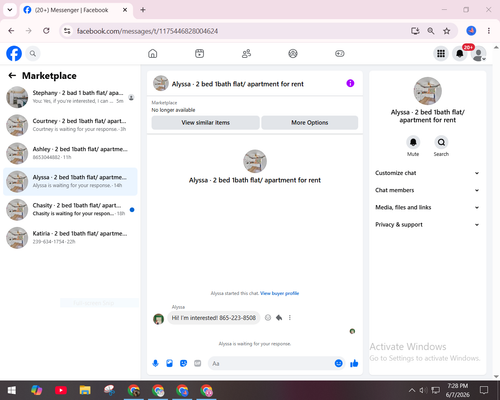Viewport: 500px width, 400px height.
Task: Open the tab search dropdown arrow
Action: coord(10,10)
